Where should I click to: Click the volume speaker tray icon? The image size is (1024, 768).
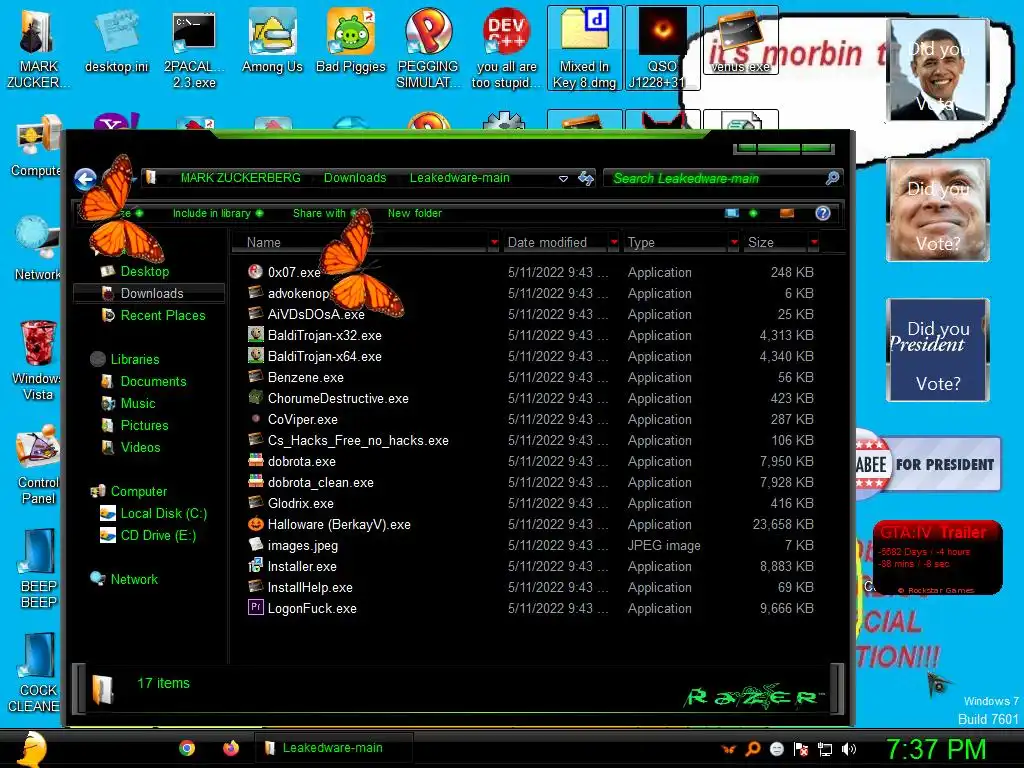(849, 749)
